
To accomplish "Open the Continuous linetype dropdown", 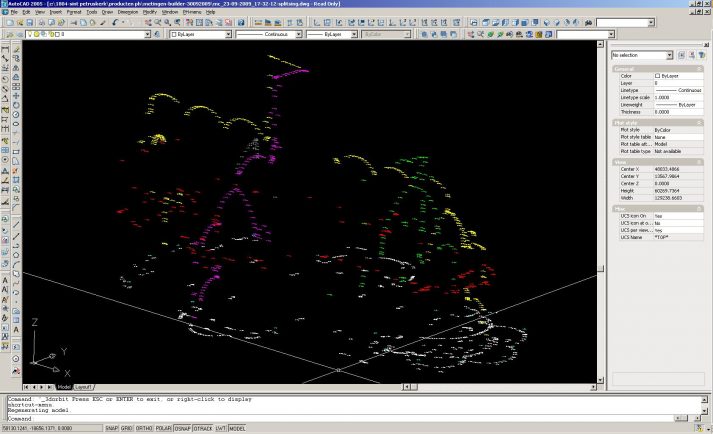I will (299, 35).
